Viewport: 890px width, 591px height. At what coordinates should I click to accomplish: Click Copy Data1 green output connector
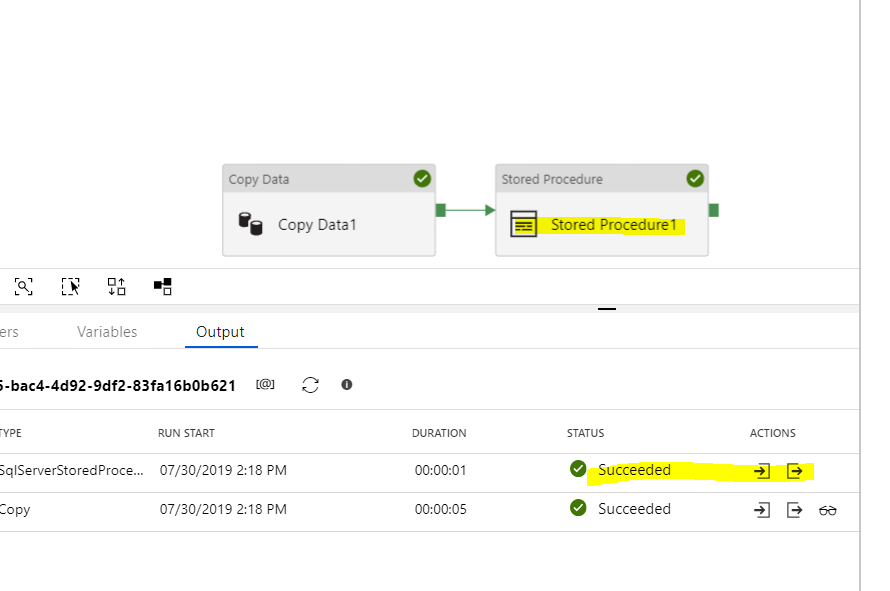440,210
